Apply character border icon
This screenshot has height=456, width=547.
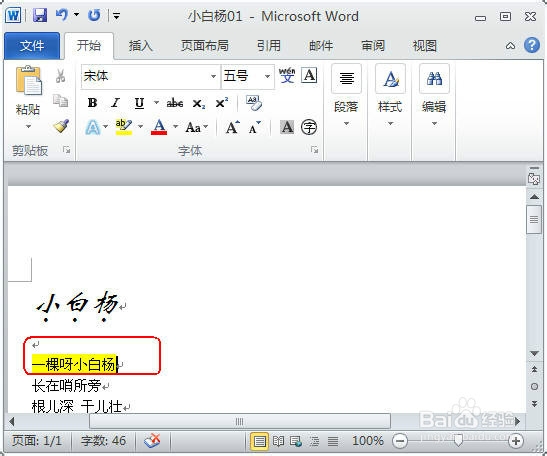309,75
